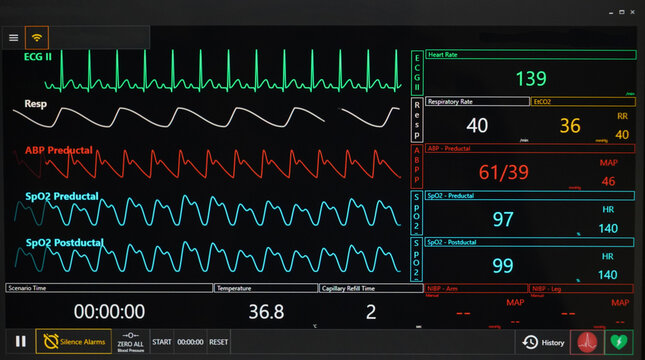
Task: Select the 00:00:00 stopwatch display
Action: [190, 342]
